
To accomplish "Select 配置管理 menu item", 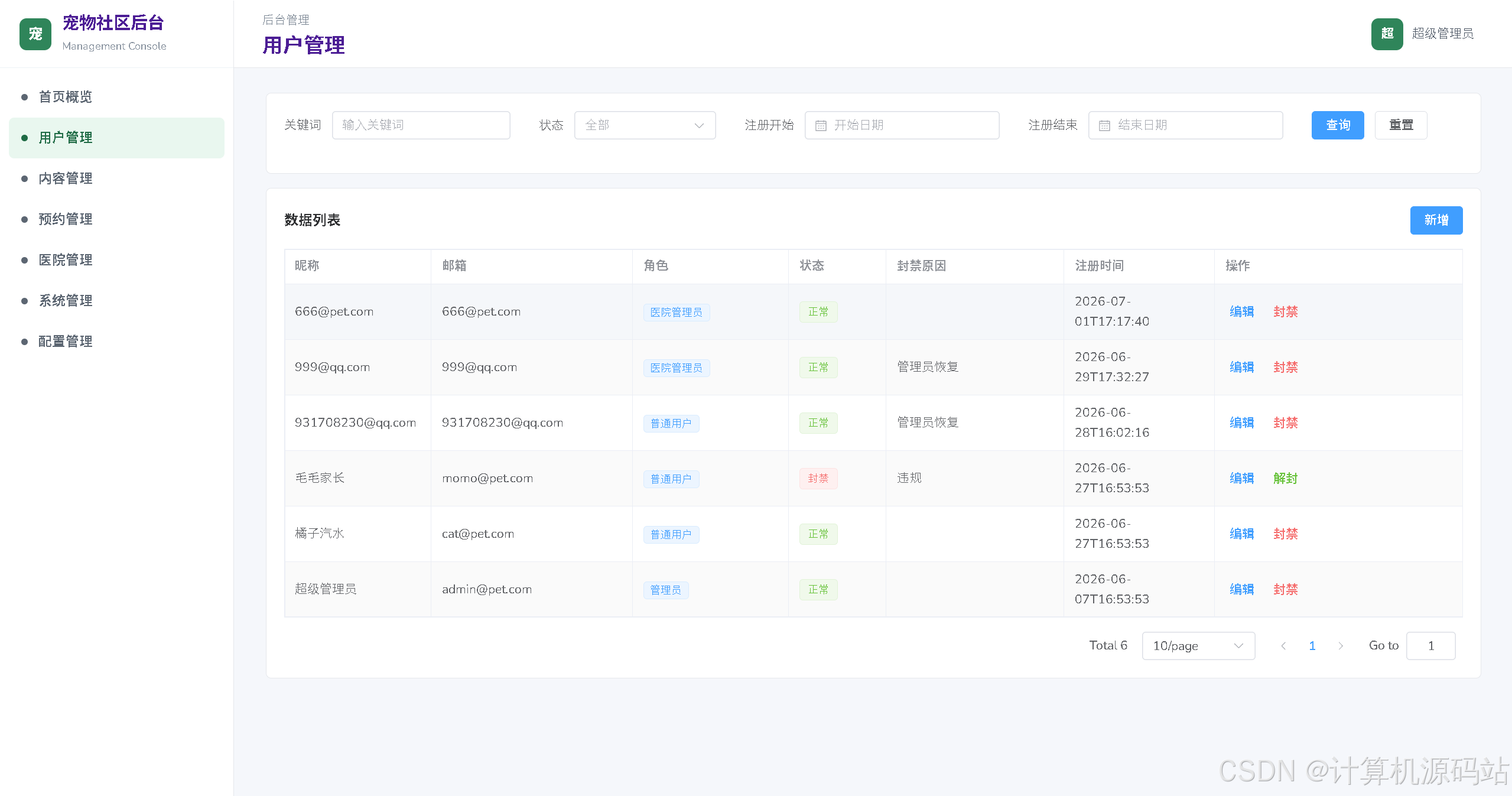I will (x=116, y=342).
